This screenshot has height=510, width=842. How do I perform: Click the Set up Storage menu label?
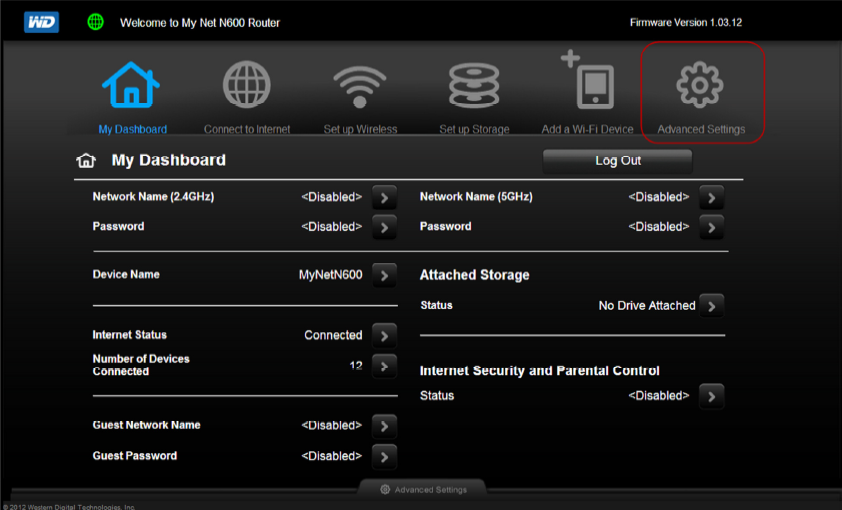474,129
